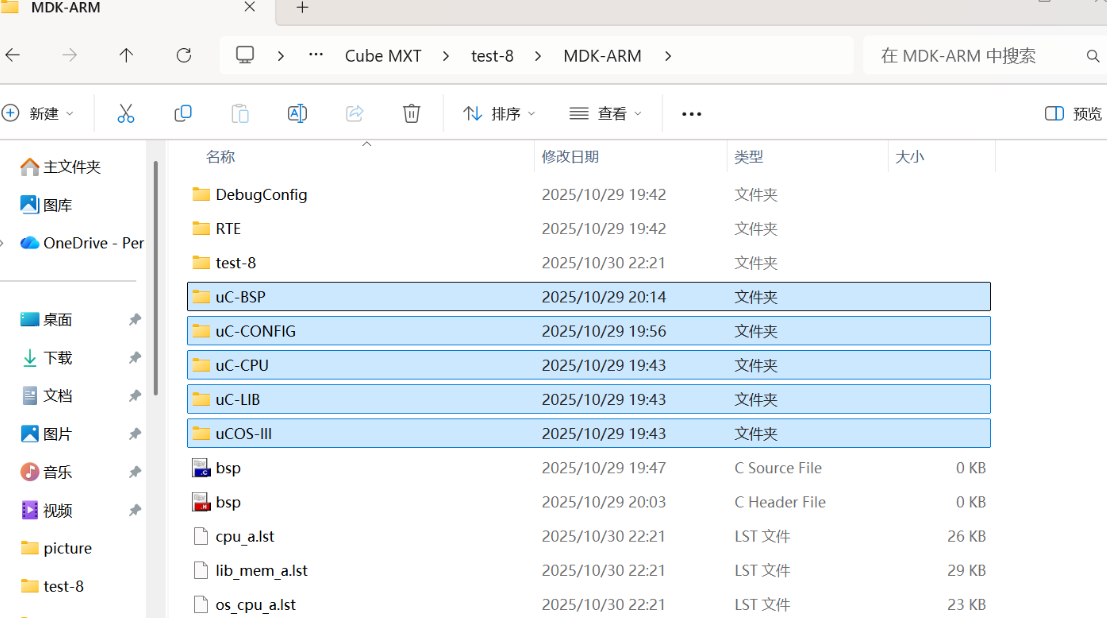Click the Cut scissors icon
The image size is (1107, 618).
(x=126, y=114)
